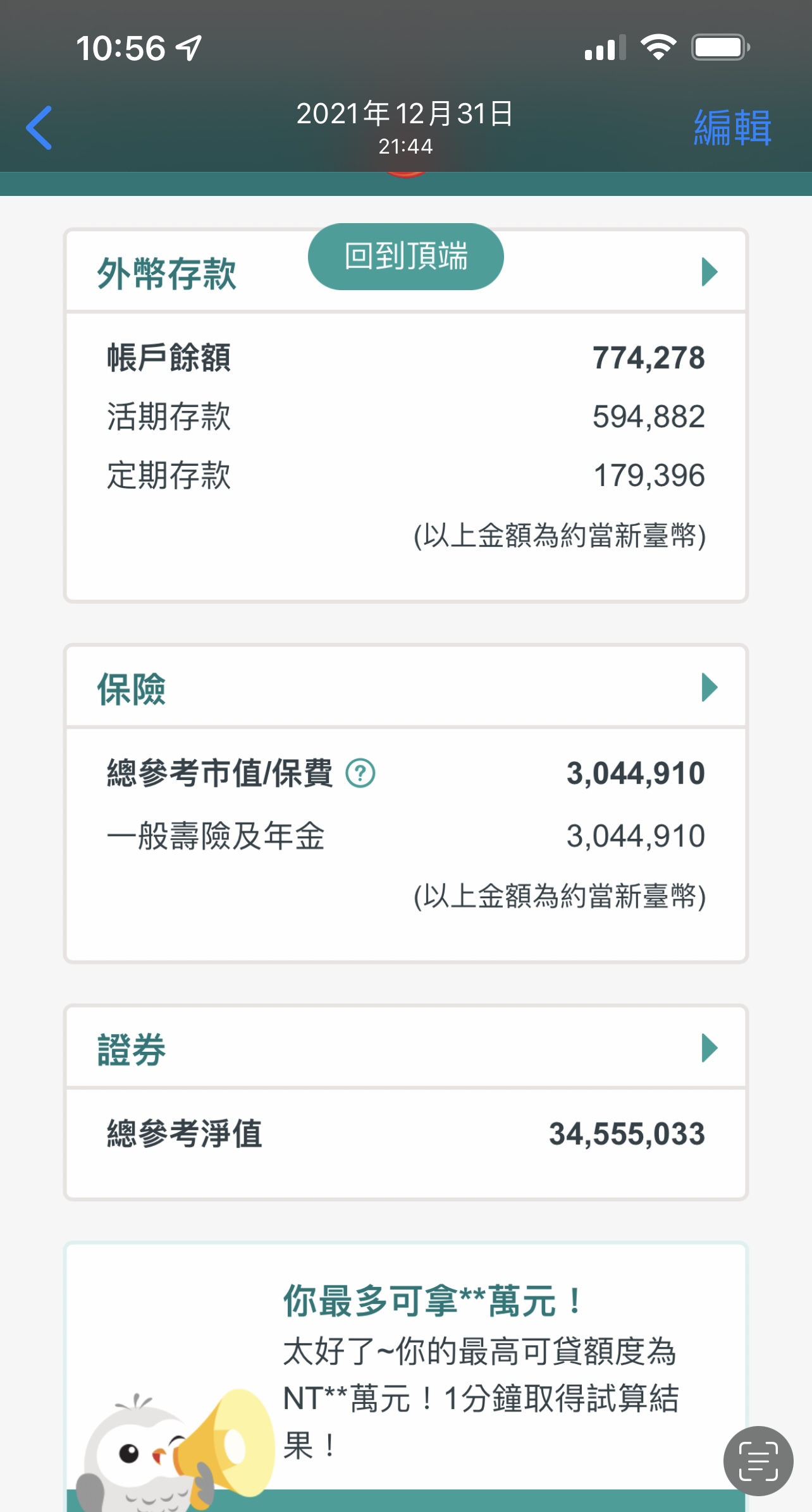Tap the cellular signal bars icon

point(605,48)
